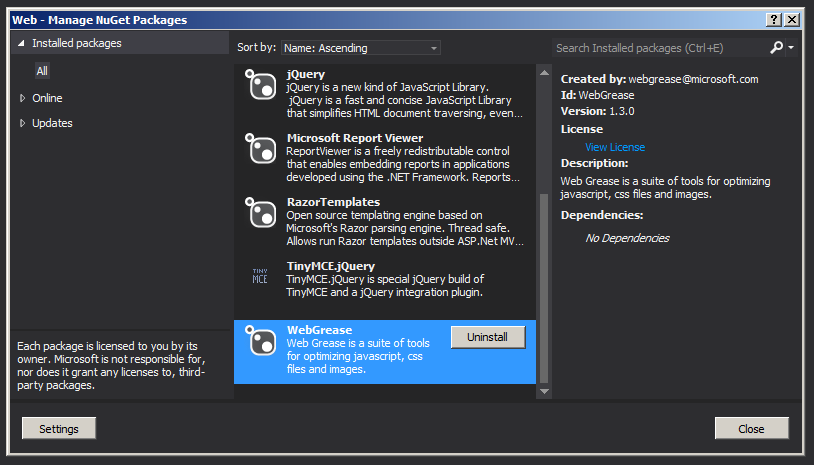Click the Version 1.3.0 text
The width and height of the screenshot is (814, 465).
click(598, 111)
